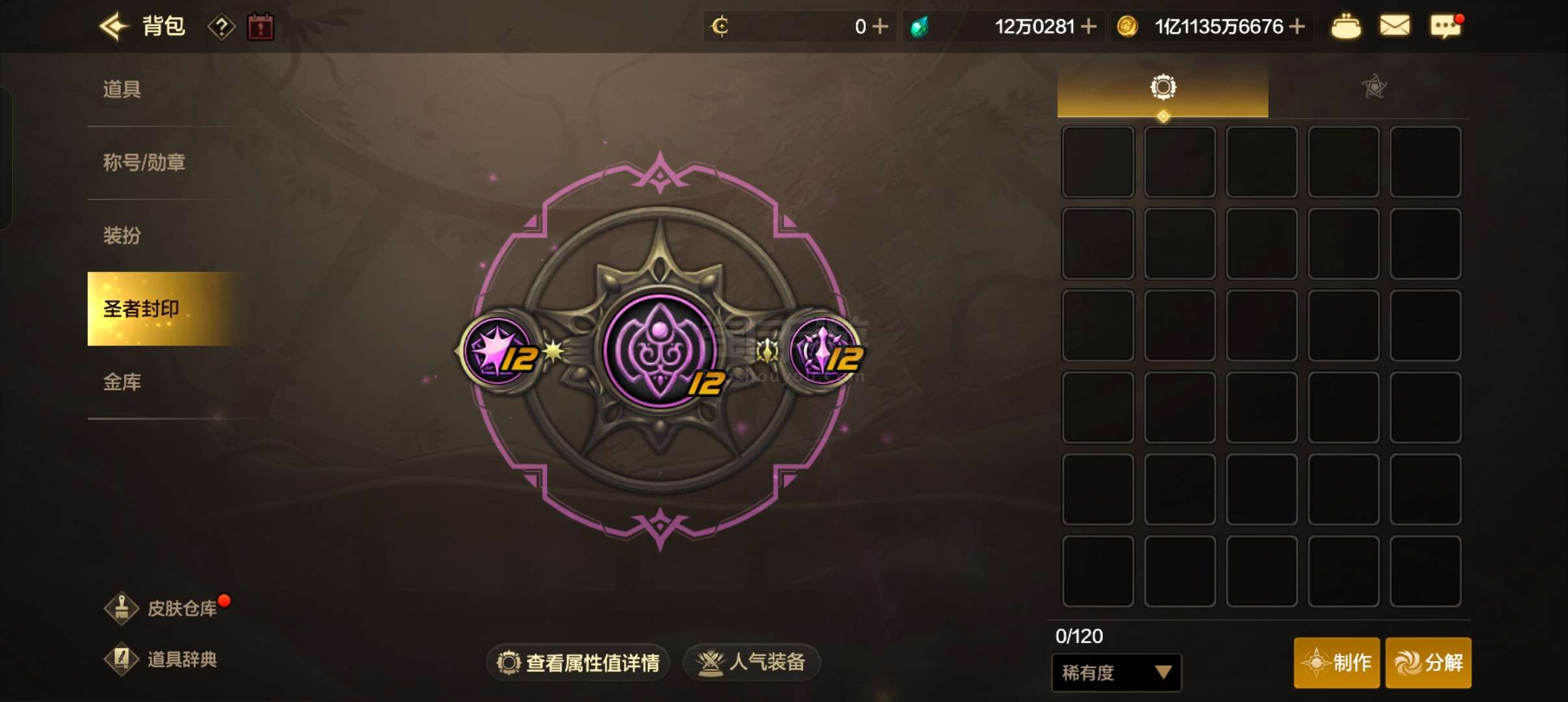The width and height of the screenshot is (1568, 702).
Task: Open the 道具 menu category
Action: pyautogui.click(x=122, y=89)
